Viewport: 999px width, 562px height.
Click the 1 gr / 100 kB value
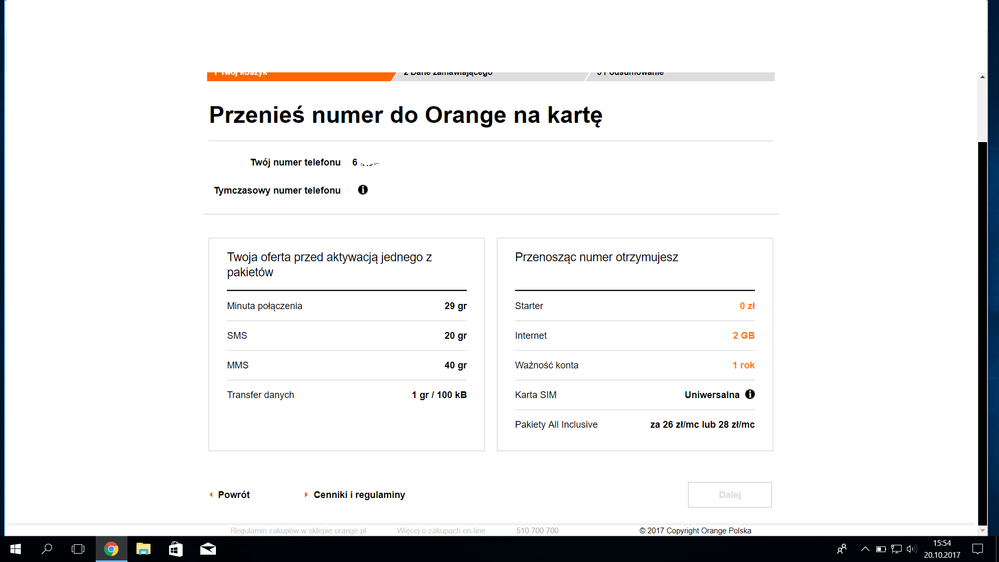tap(439, 395)
